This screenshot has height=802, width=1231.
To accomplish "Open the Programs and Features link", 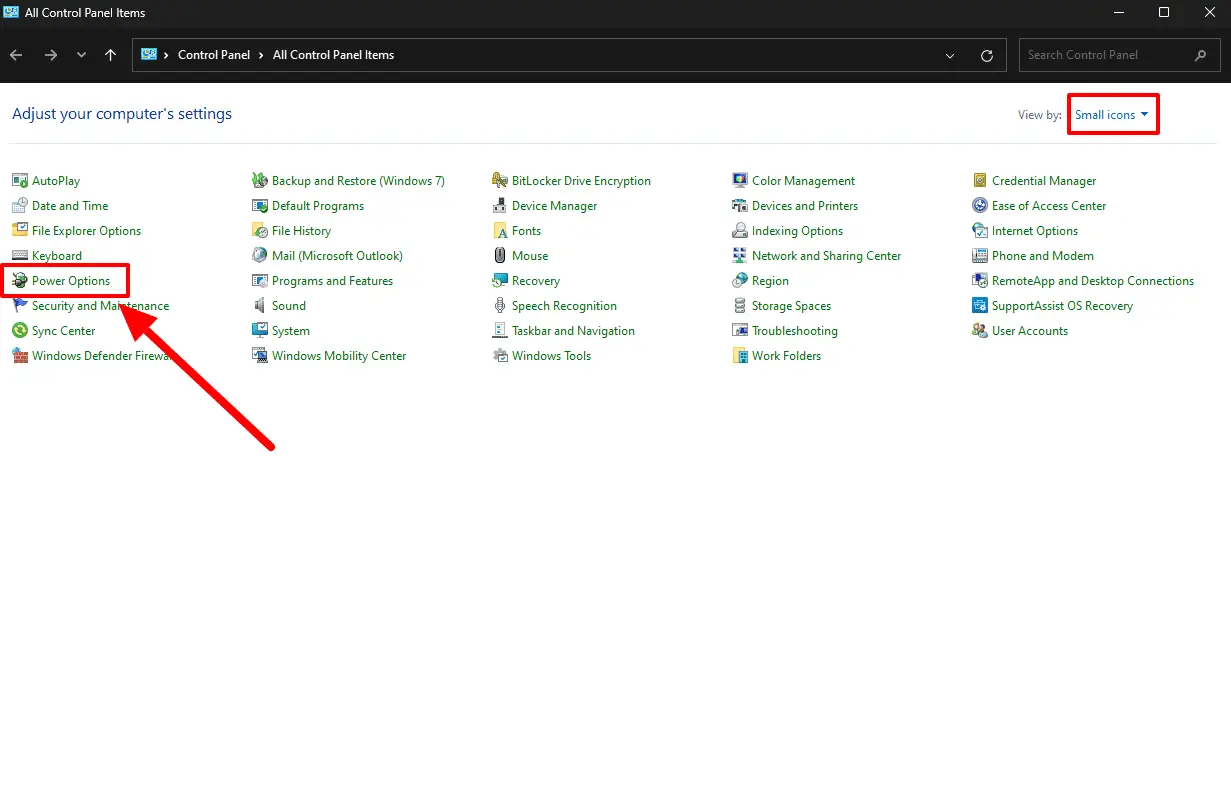I will 332,281.
